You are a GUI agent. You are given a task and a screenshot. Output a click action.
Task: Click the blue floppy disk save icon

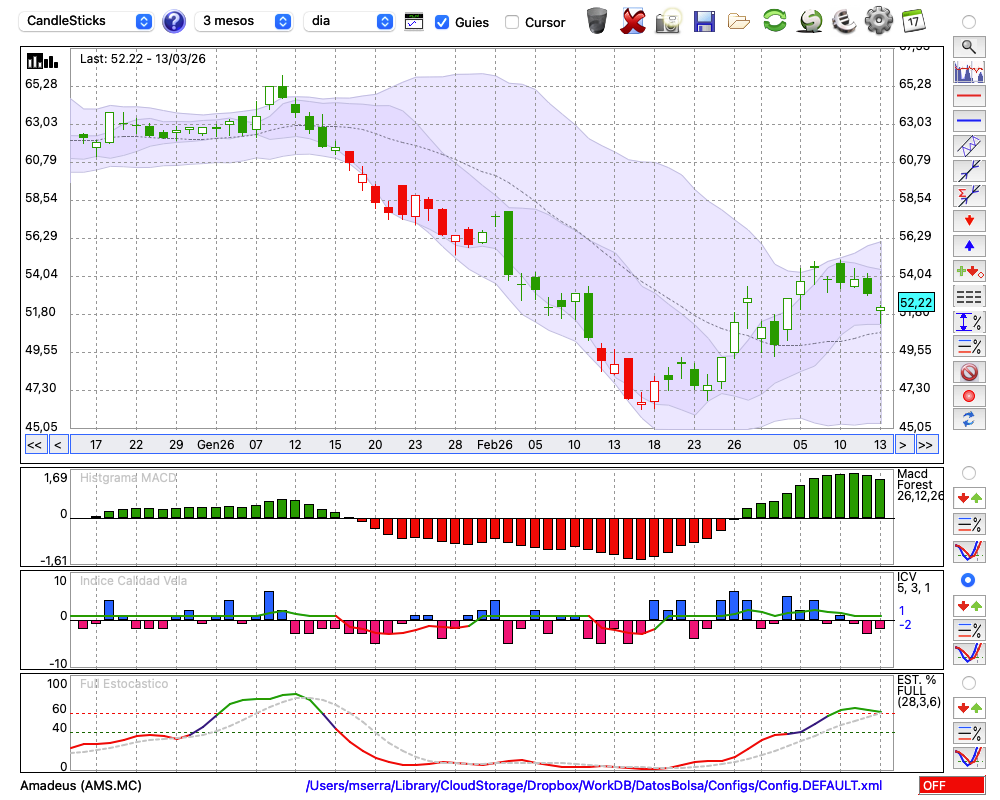tap(704, 20)
